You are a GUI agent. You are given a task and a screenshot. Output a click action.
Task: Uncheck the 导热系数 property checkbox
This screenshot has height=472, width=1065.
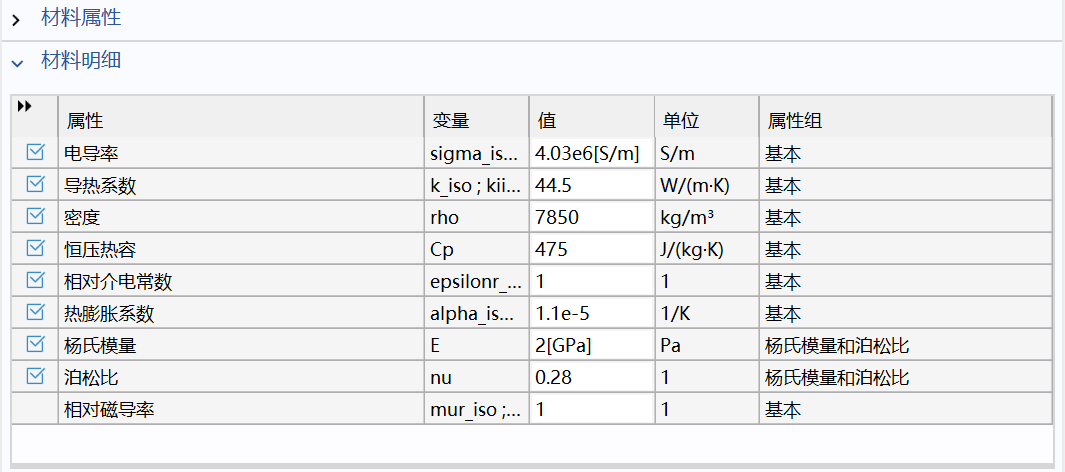(x=35, y=183)
